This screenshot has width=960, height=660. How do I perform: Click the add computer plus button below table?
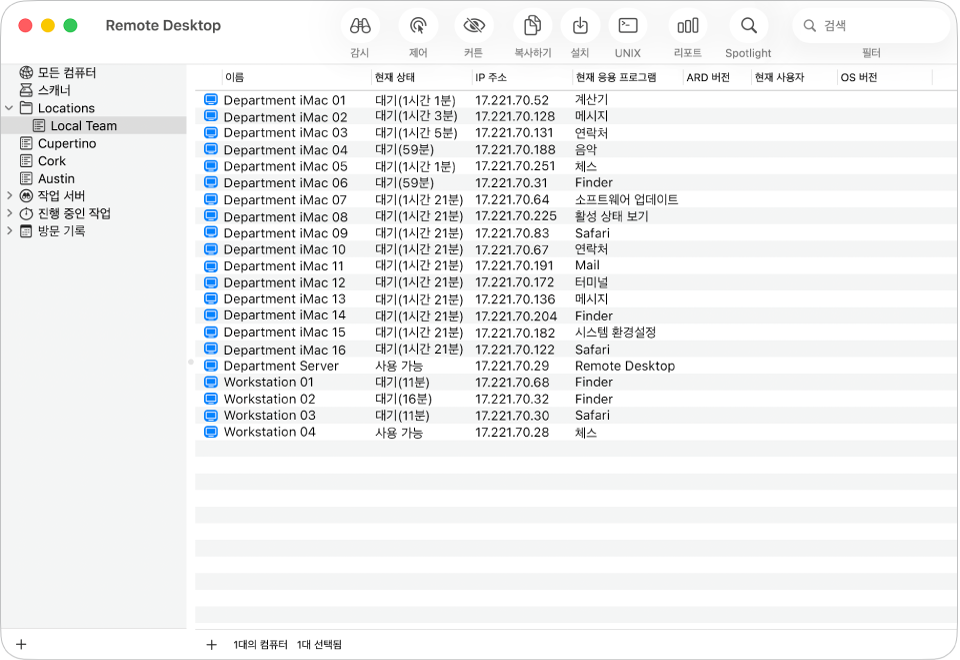[211, 644]
